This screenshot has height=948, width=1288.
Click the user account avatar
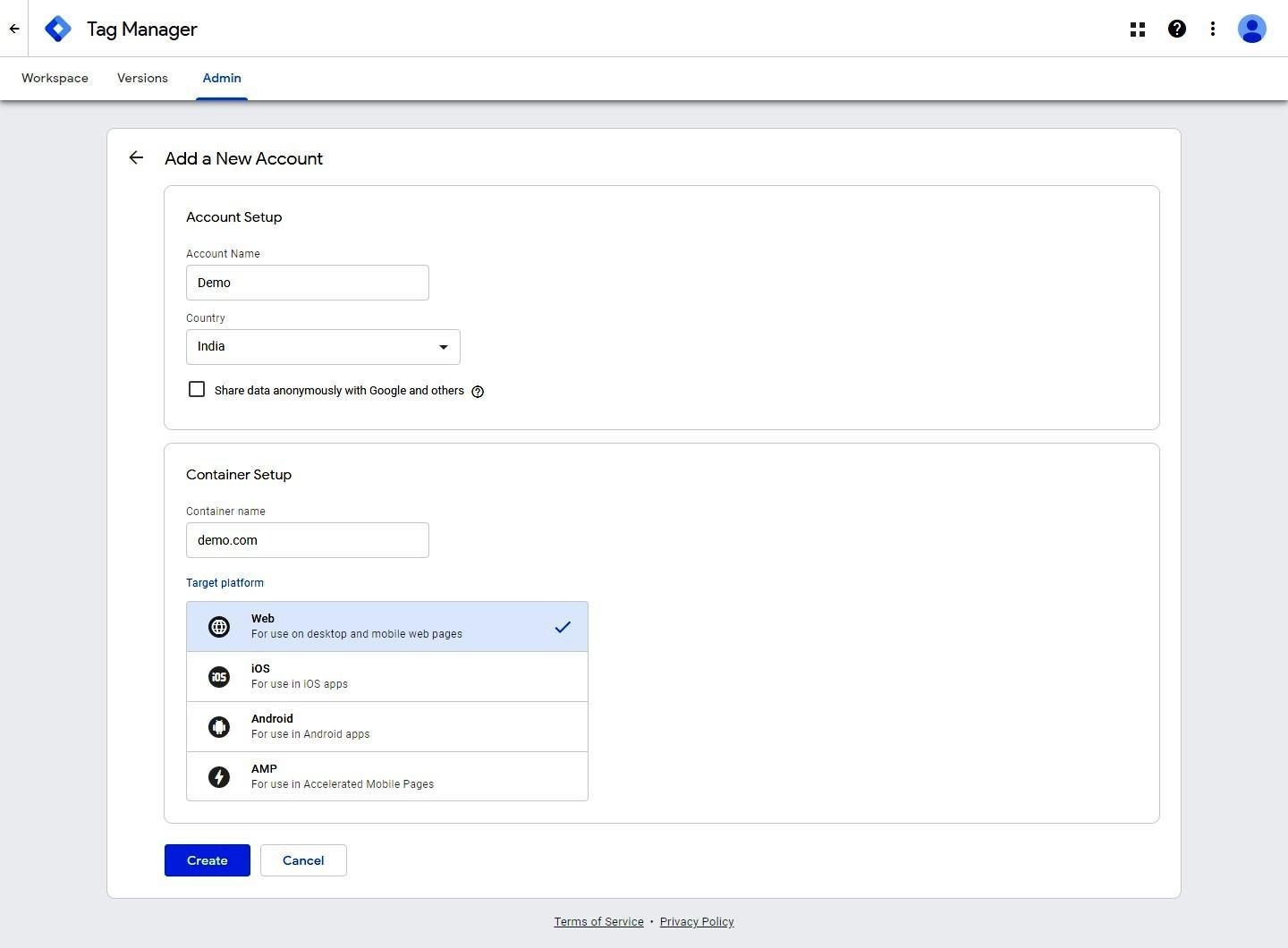tap(1251, 29)
